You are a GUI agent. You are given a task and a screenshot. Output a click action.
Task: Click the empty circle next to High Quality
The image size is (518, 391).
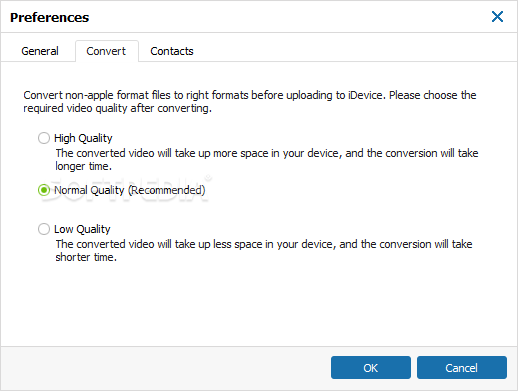44,138
